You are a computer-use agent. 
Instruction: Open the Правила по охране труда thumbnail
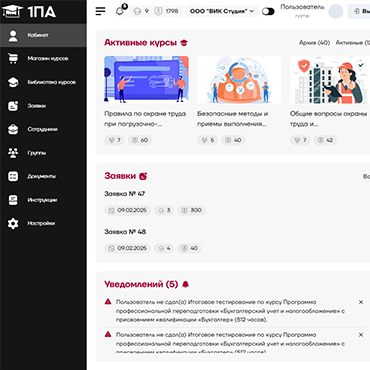coord(146,80)
